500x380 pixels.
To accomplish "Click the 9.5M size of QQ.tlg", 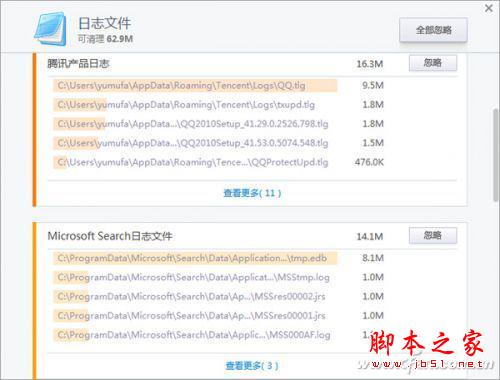I will pyautogui.click(x=373, y=85).
